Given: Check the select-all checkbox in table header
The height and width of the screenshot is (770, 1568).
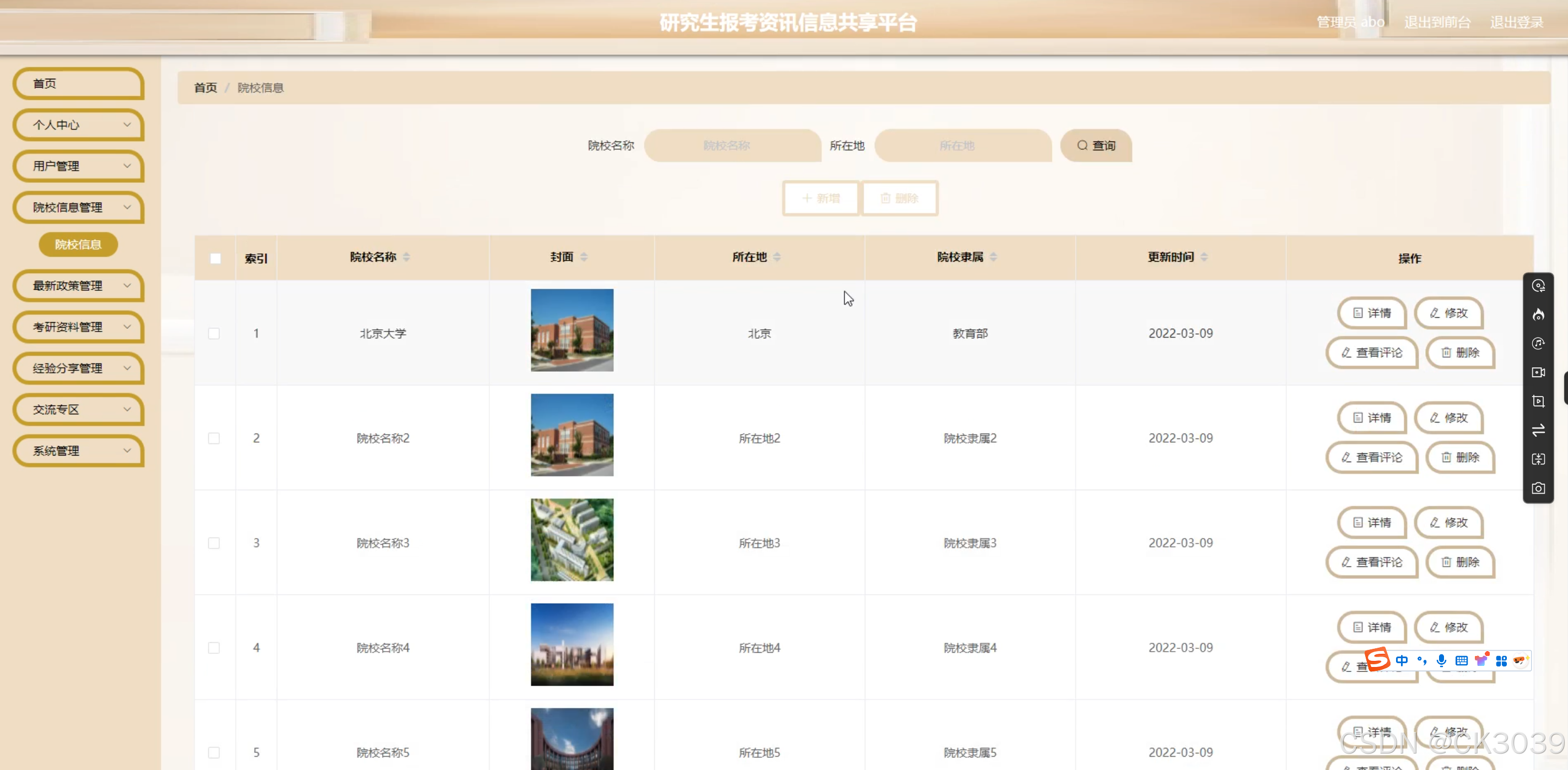Looking at the screenshot, I should point(215,258).
